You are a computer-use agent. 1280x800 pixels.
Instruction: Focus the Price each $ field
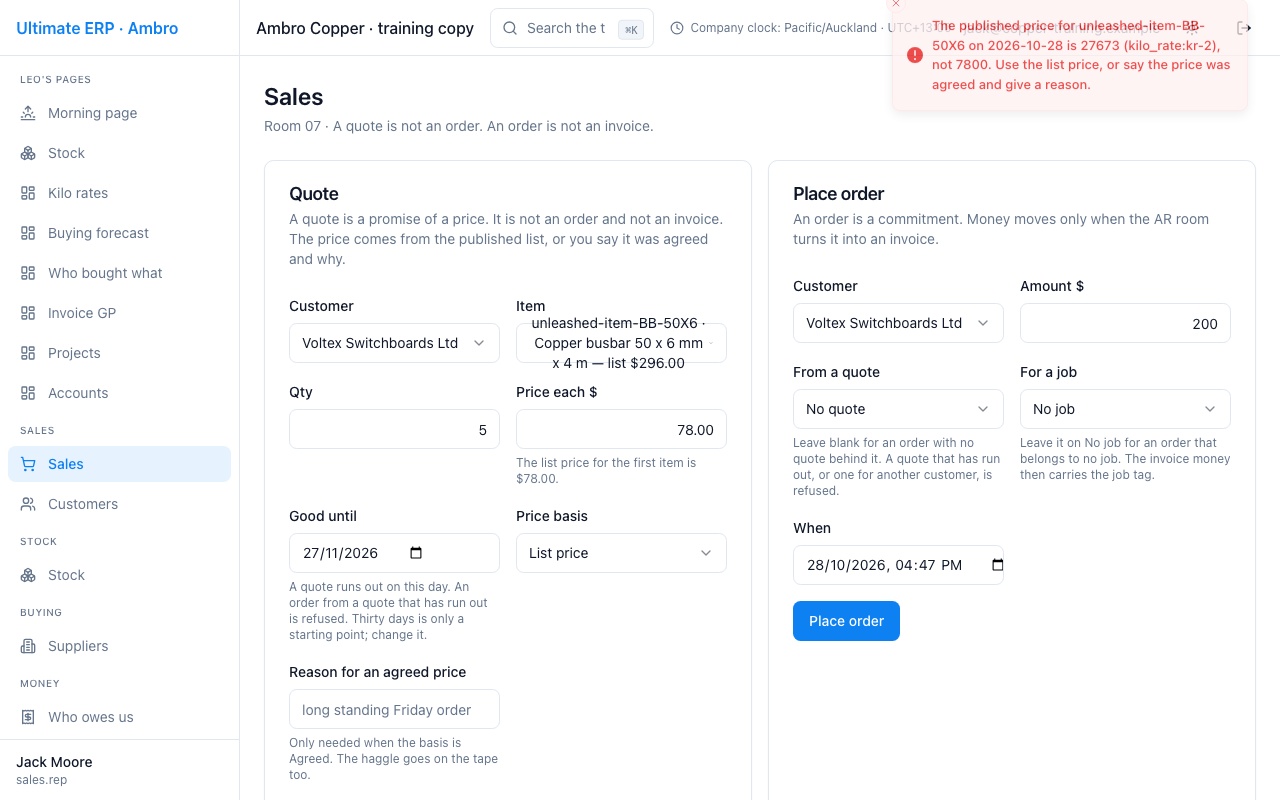[x=621, y=429]
